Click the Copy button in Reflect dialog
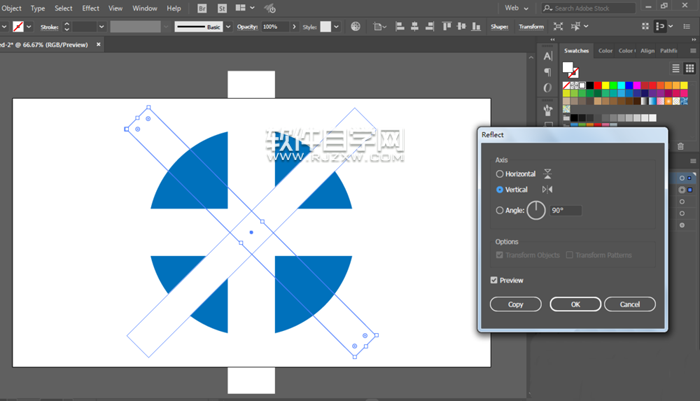The width and height of the screenshot is (700, 401). click(515, 304)
